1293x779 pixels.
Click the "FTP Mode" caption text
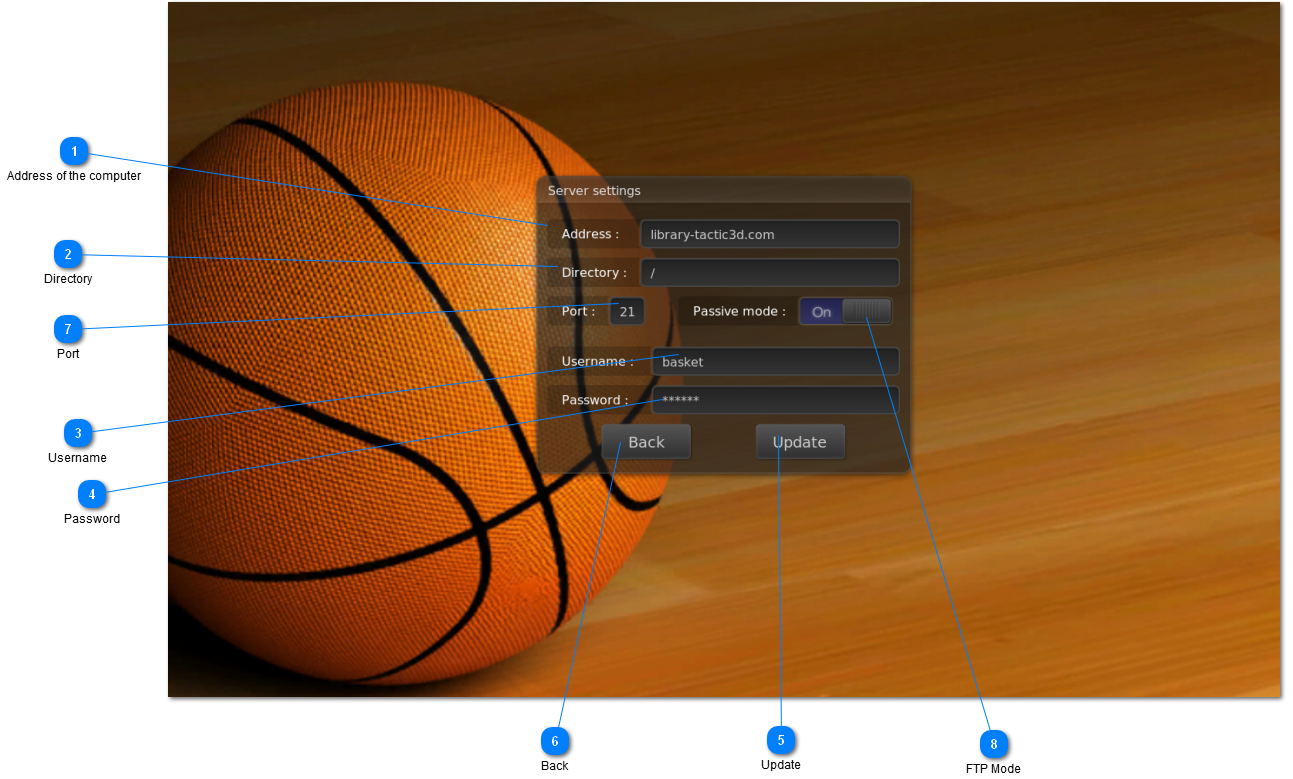(x=993, y=769)
